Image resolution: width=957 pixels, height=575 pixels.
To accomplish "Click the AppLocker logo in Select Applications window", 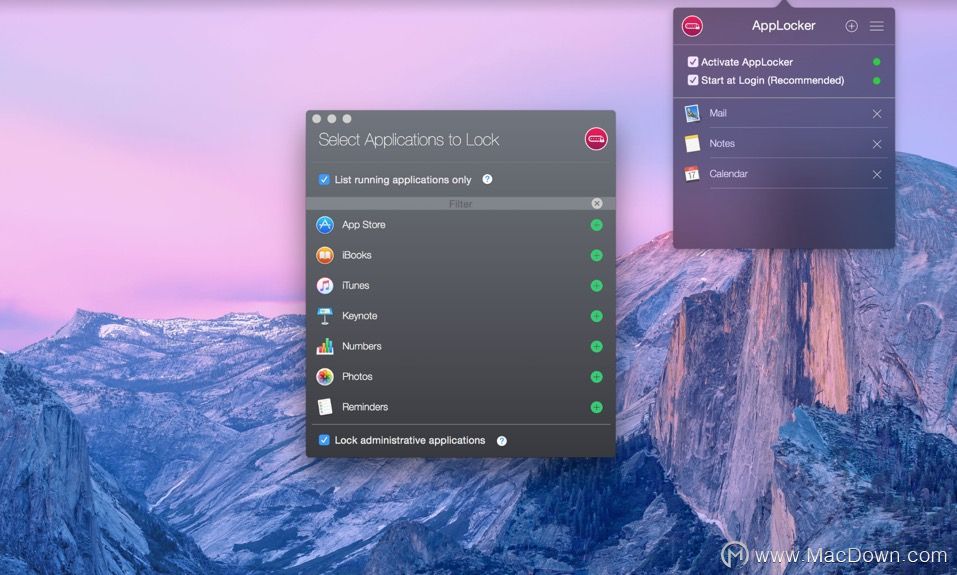I will [596, 139].
